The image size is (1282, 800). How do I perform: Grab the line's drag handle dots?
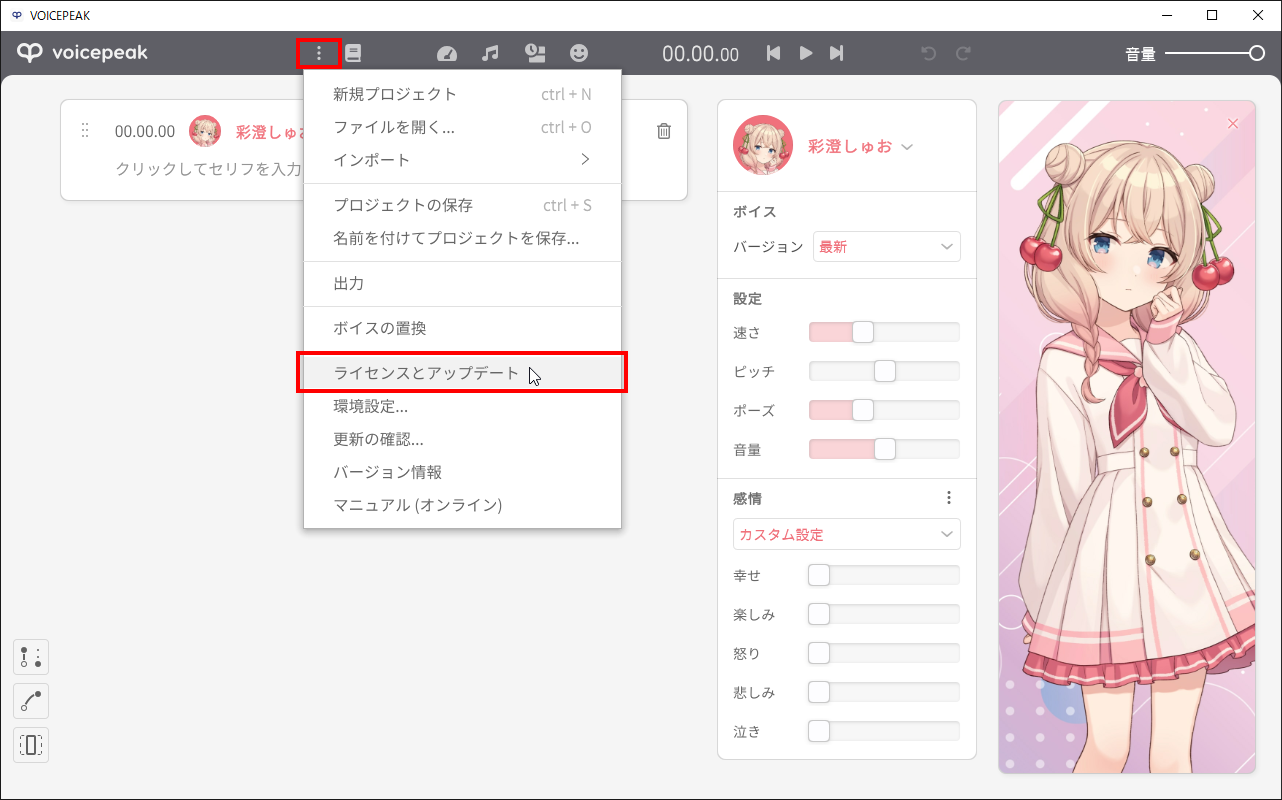click(85, 131)
